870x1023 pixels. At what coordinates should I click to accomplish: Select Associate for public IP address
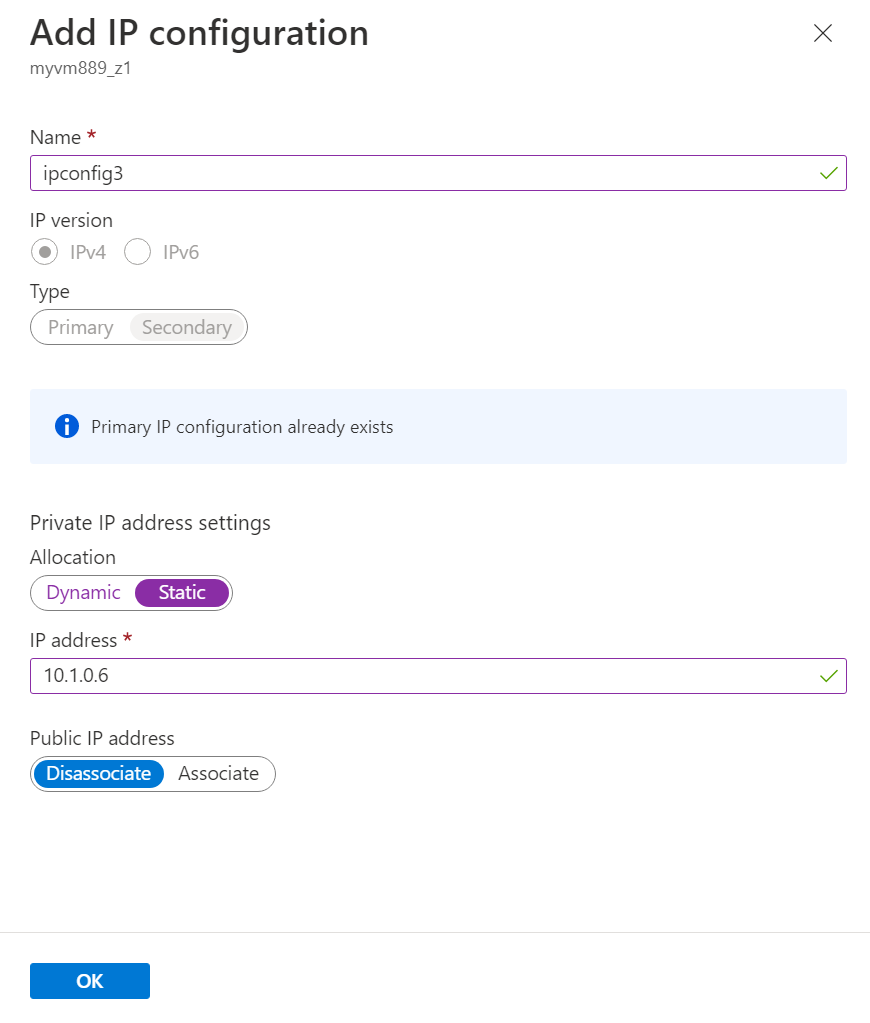point(218,774)
